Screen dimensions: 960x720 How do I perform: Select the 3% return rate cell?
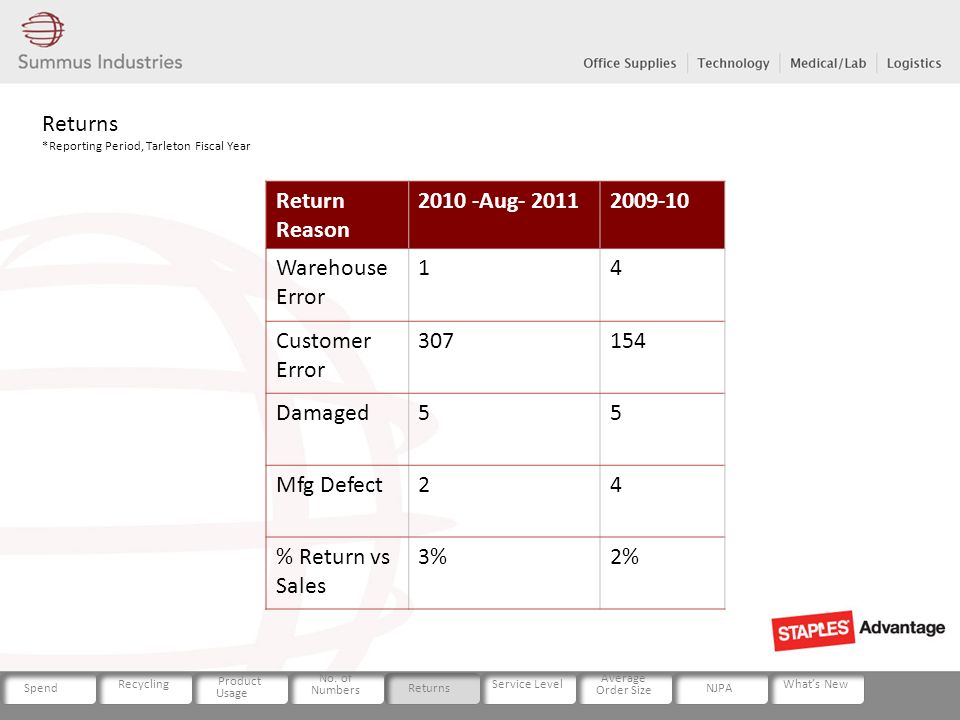(x=504, y=573)
